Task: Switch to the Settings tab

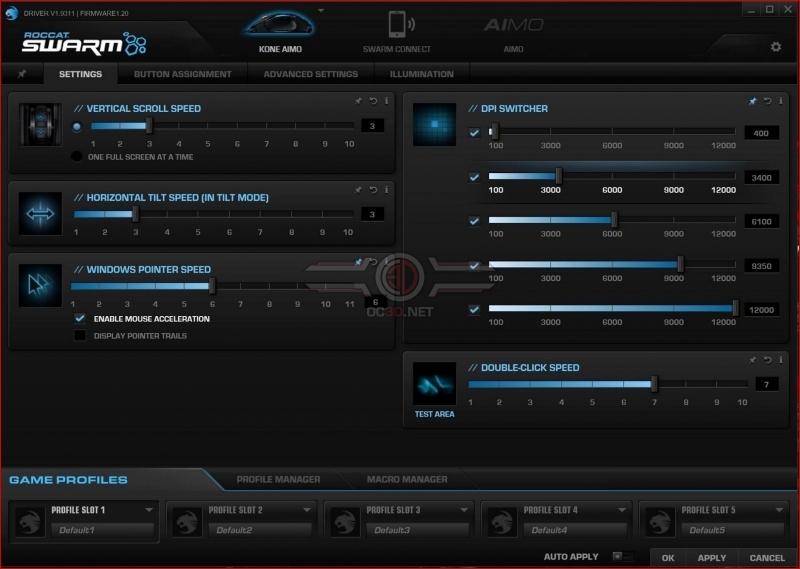Action: coord(80,74)
